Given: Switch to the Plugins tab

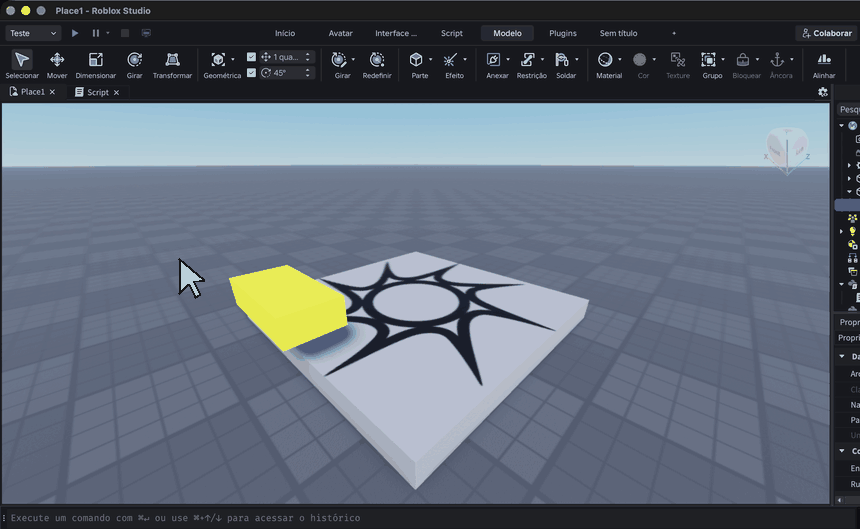Looking at the screenshot, I should pyautogui.click(x=563, y=33).
